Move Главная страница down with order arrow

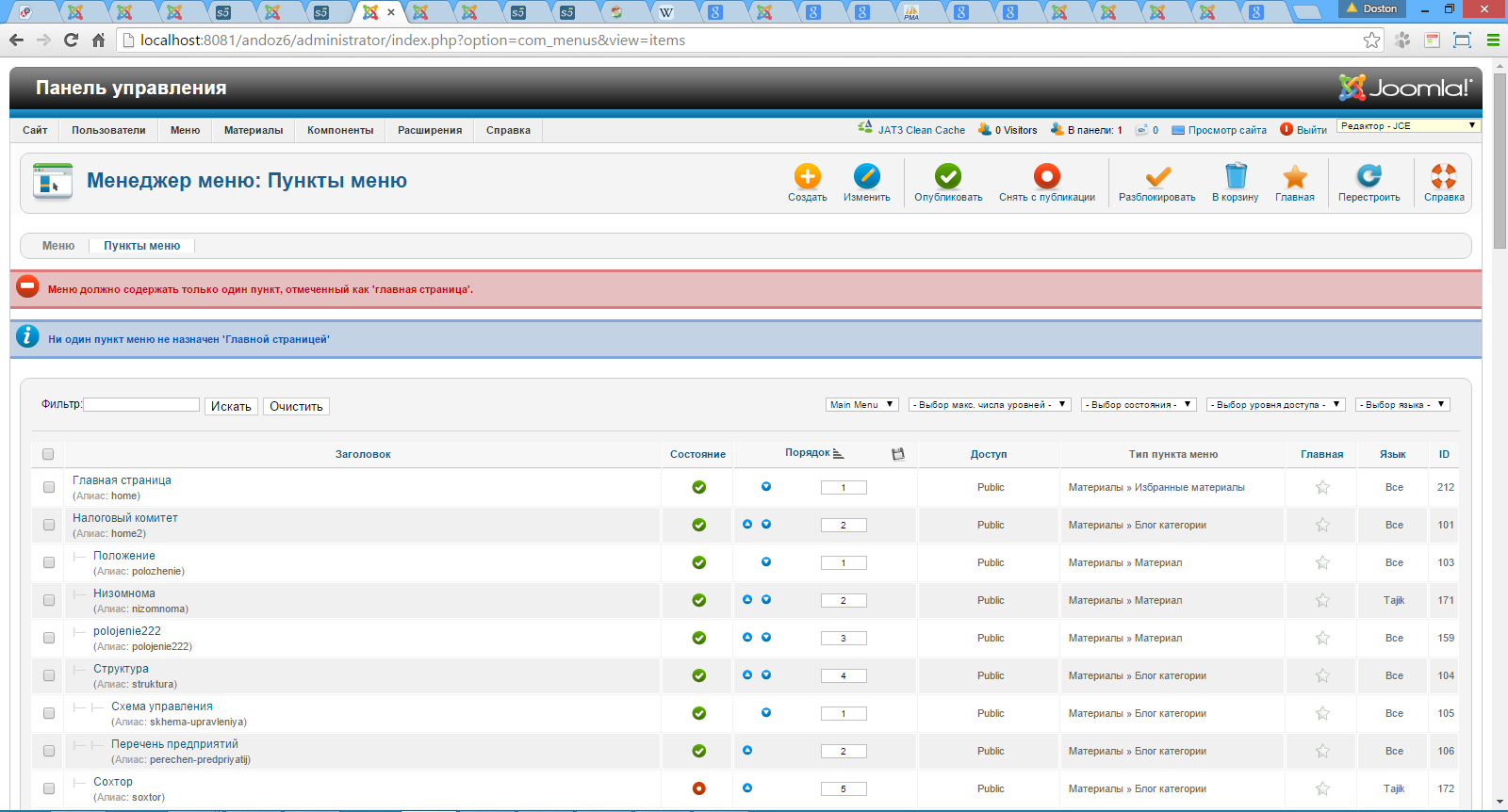766,486
